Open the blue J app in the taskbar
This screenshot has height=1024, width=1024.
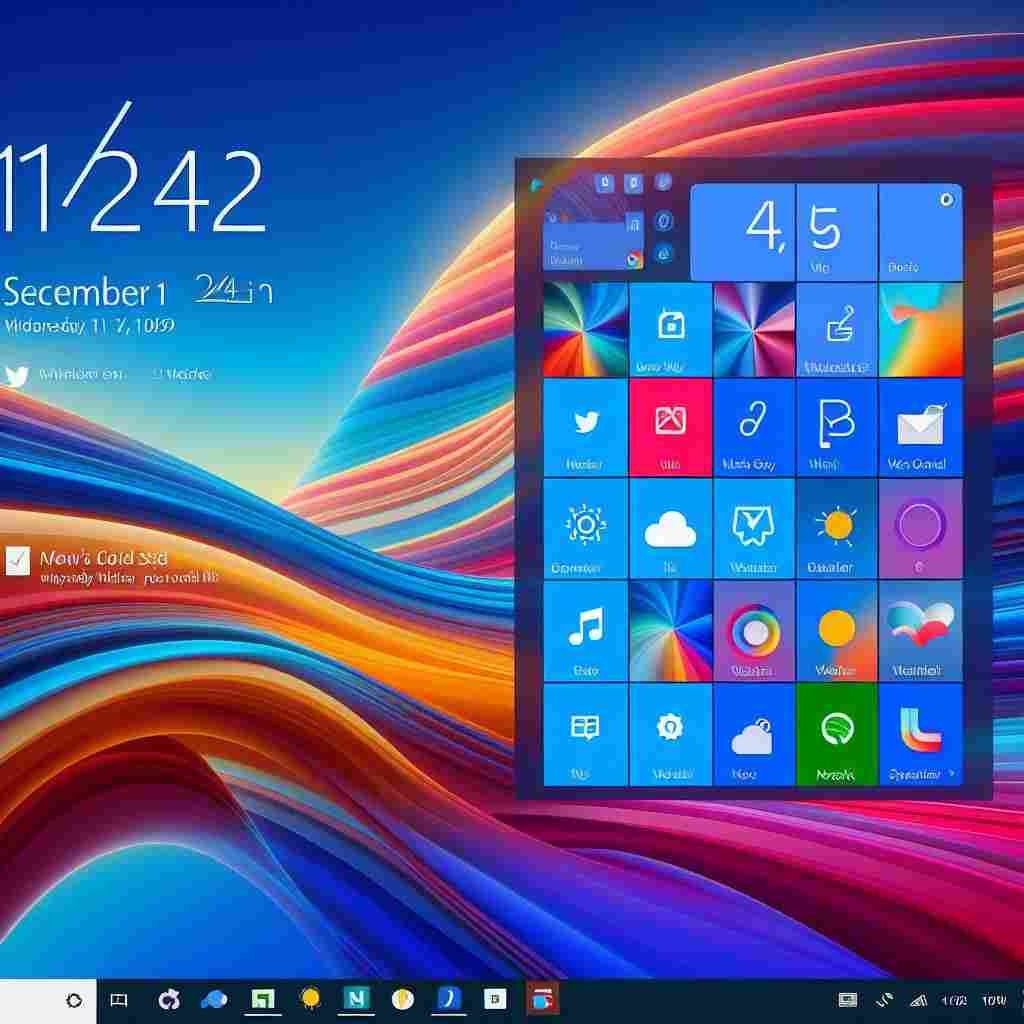pos(449,999)
